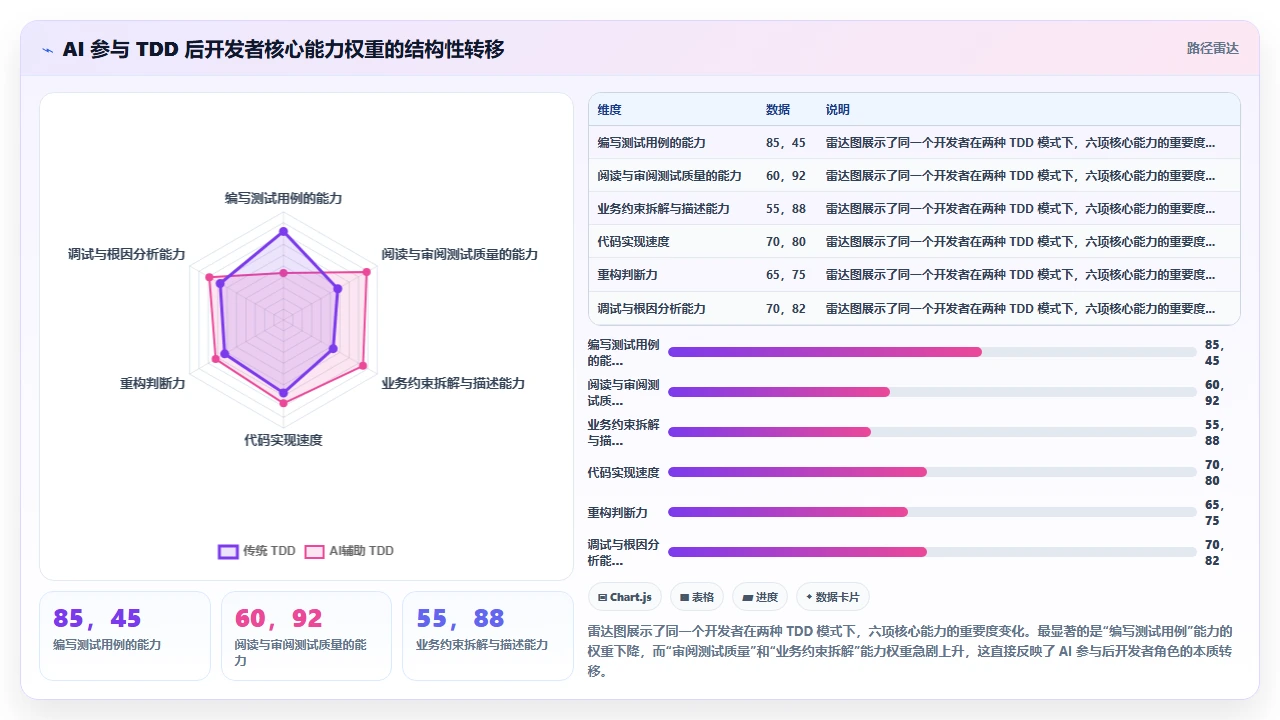The width and height of the screenshot is (1280, 720).
Task: Select table row 阅读与审阅测试质量的能力
Action: tap(914, 175)
